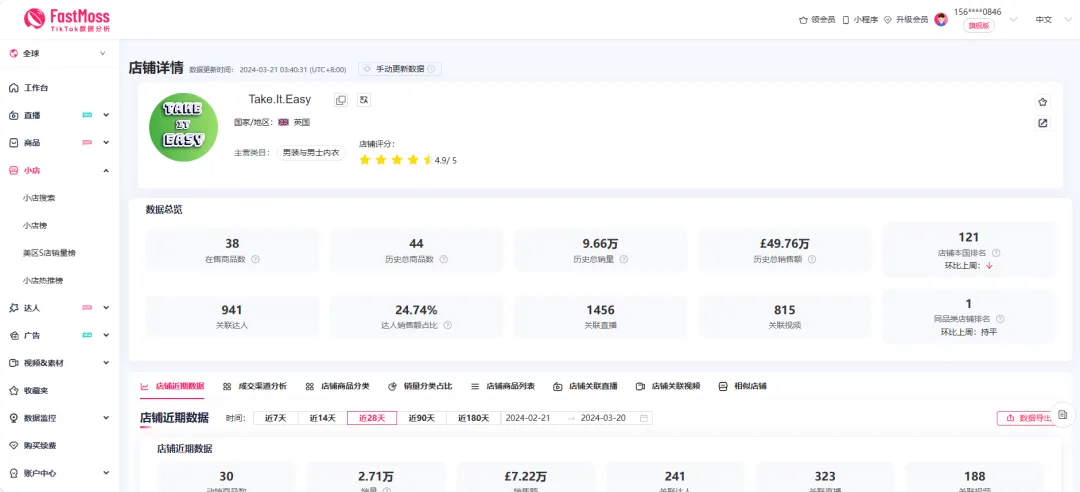
Task: Favorite this shop with the star icon
Action: [x=1043, y=102]
